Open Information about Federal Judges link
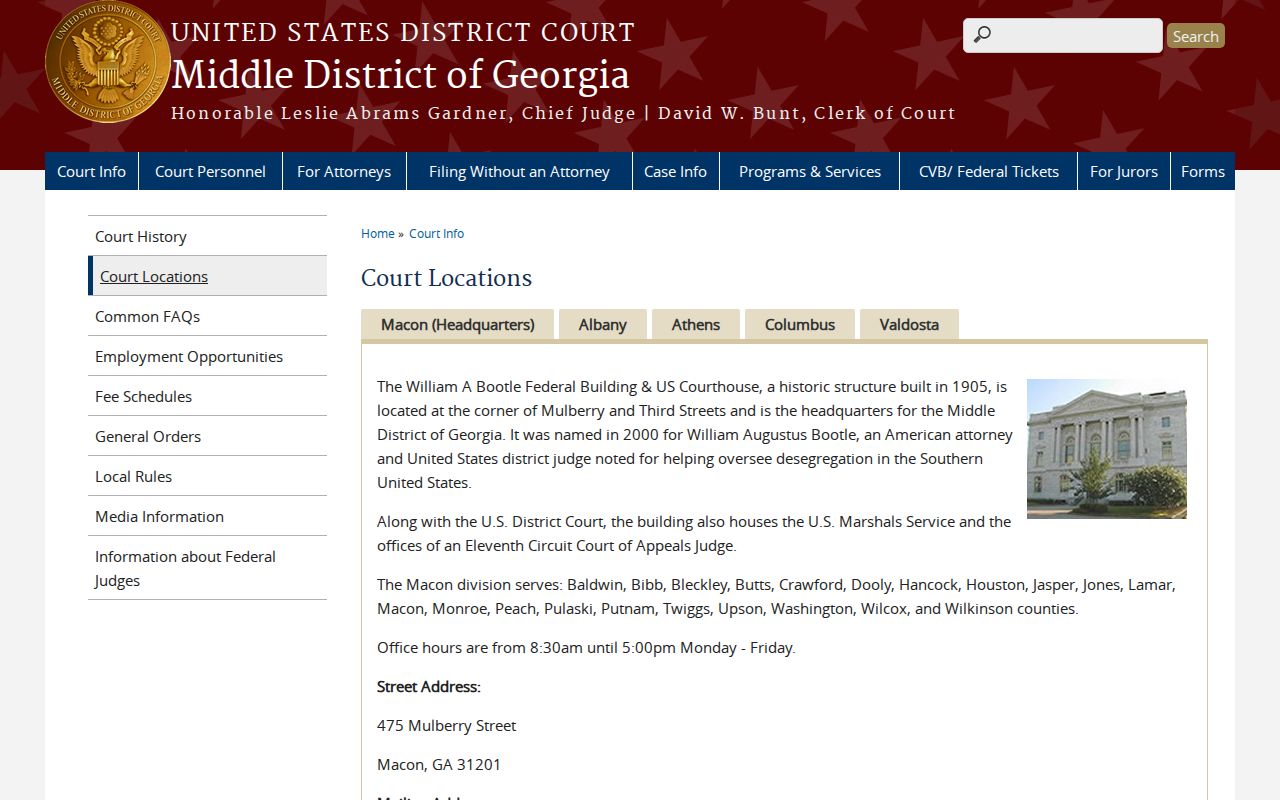 (x=207, y=568)
